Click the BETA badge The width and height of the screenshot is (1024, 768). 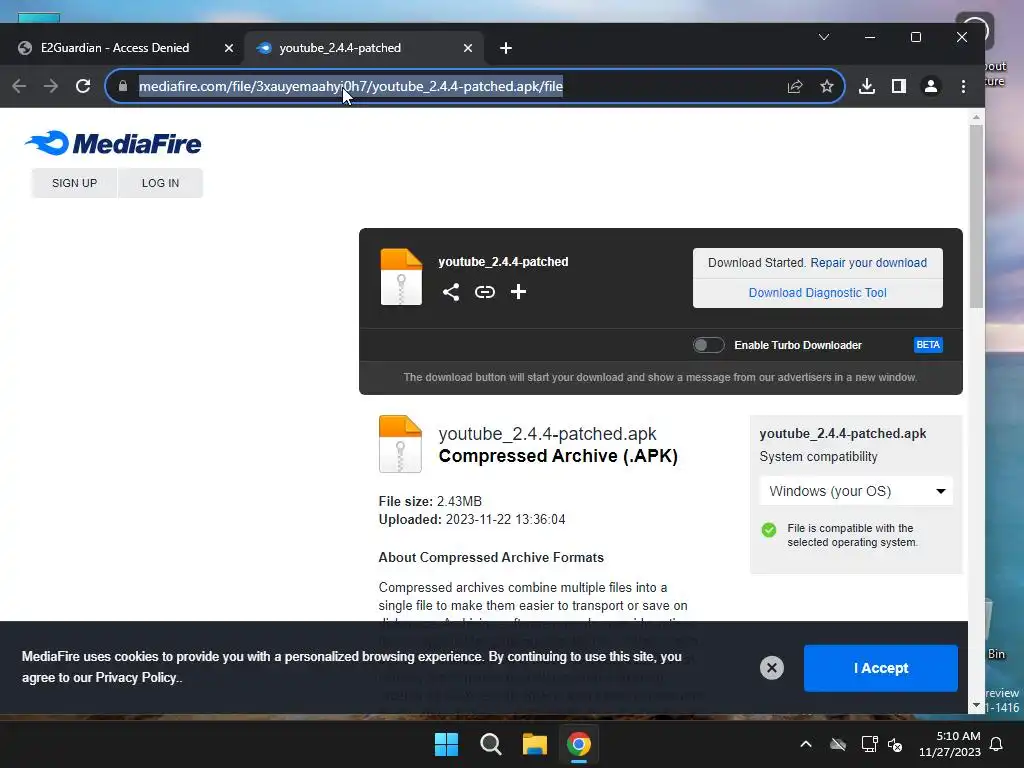pyautogui.click(x=928, y=345)
